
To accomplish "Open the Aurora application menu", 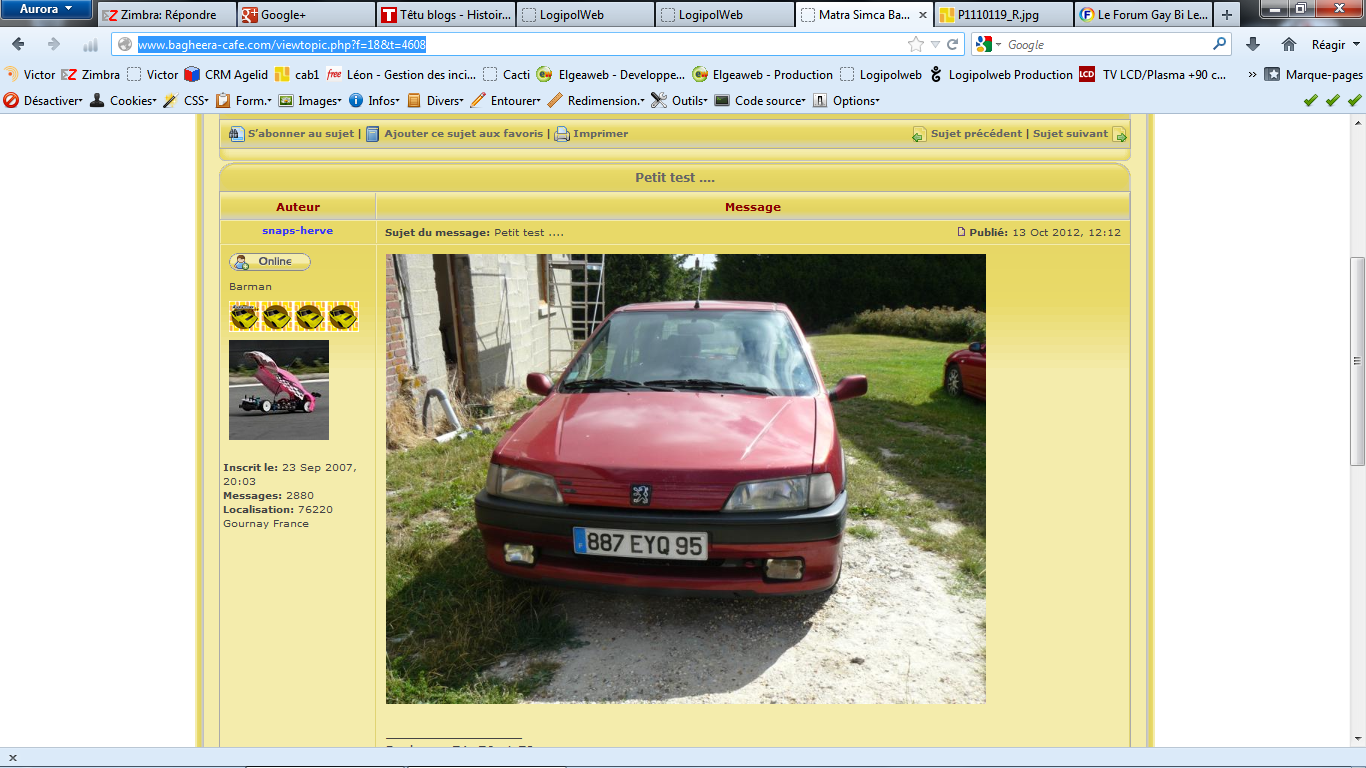I will [x=47, y=9].
